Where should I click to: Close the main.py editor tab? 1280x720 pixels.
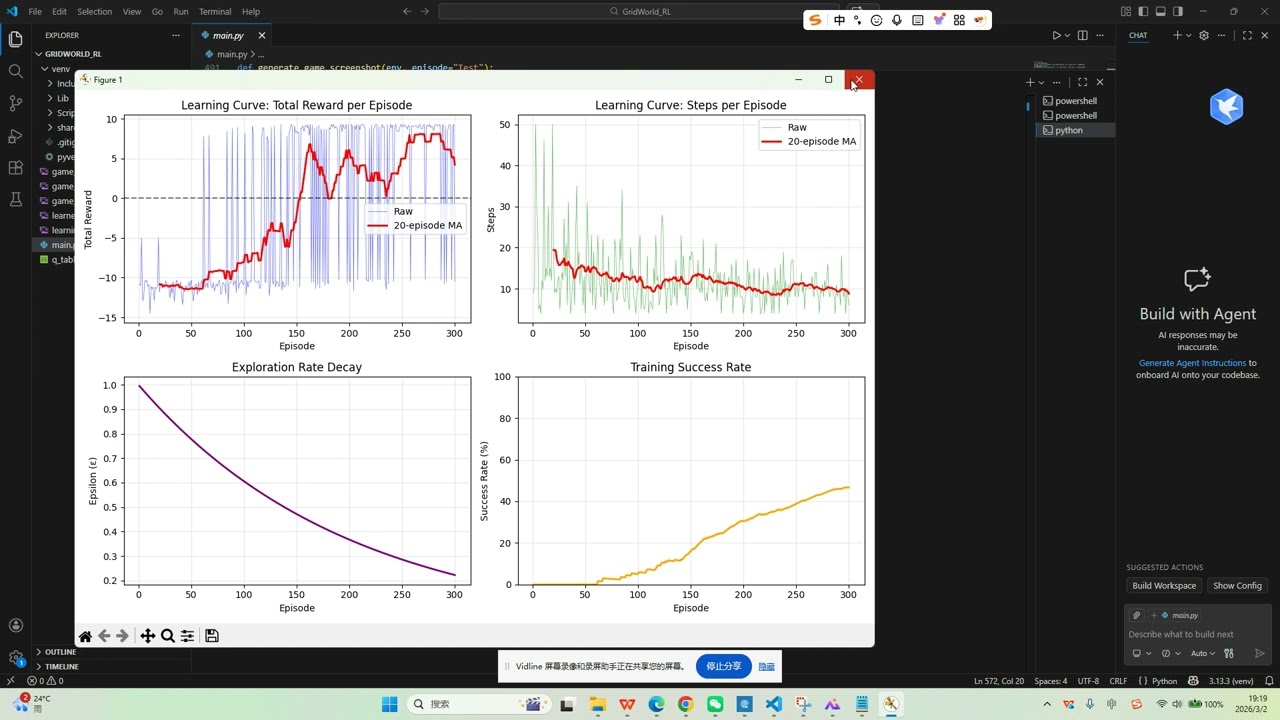click(x=262, y=35)
